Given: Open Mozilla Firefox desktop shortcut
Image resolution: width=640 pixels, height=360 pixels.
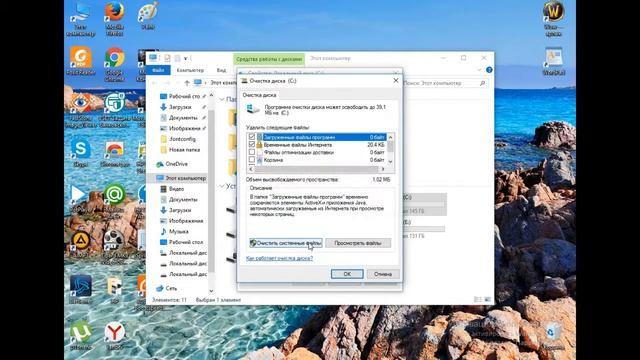Looking at the screenshot, I should click(x=114, y=18).
